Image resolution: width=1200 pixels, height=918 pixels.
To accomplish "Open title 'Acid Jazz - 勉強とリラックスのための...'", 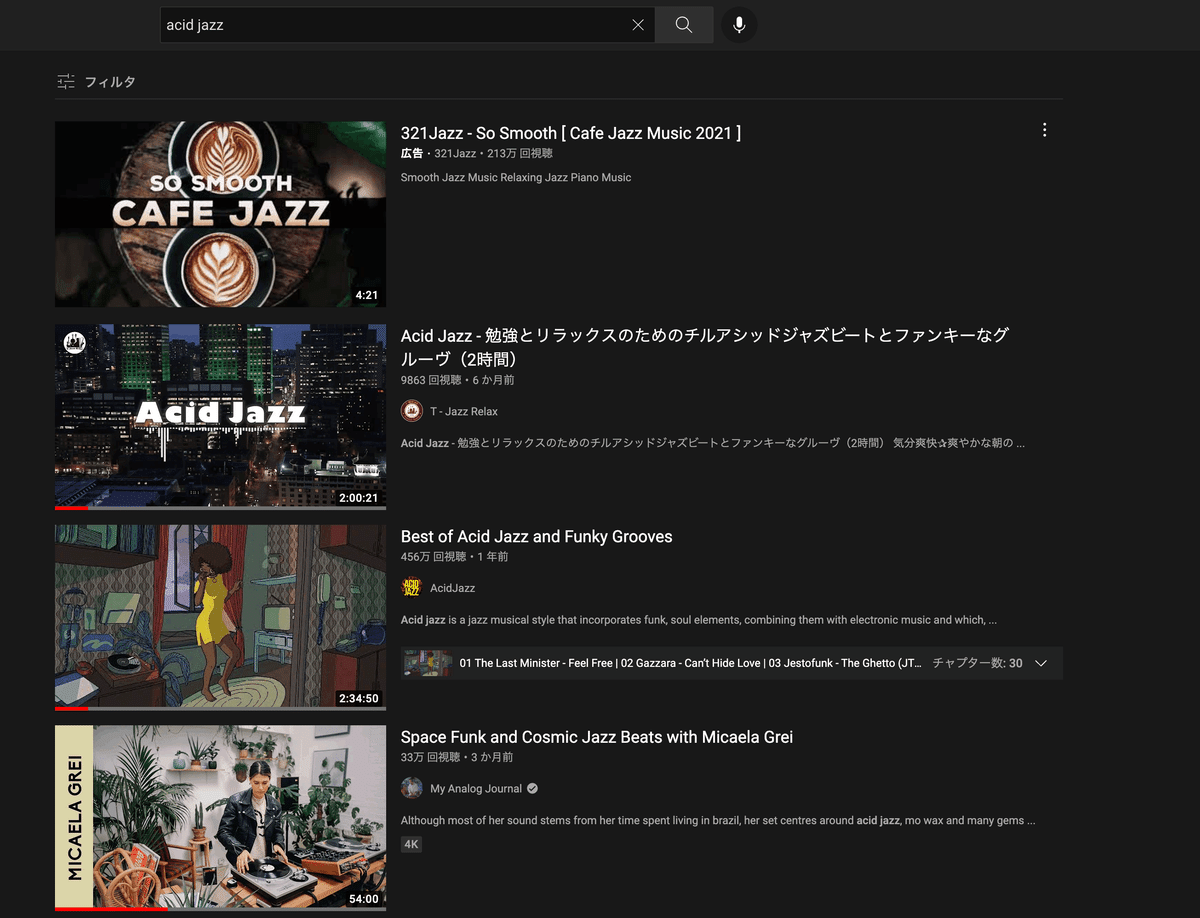I will 705,347.
